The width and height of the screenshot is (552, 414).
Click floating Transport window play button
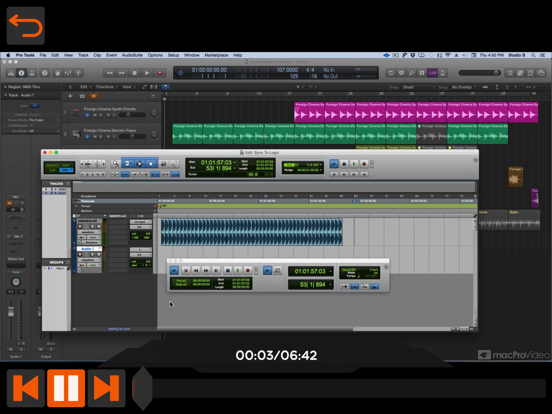[237, 270]
